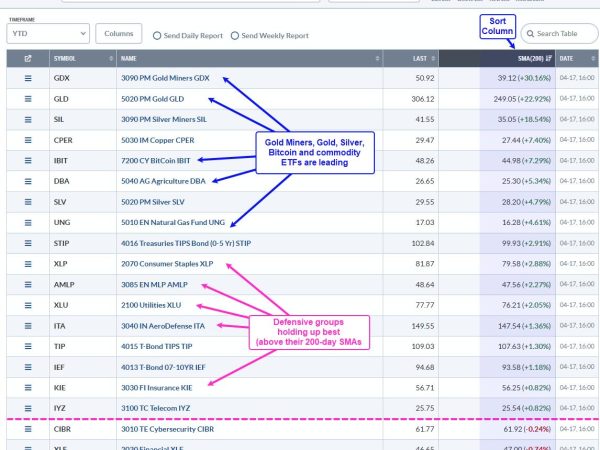
Task: Open the row menu for IEF
Action: (x=28, y=367)
